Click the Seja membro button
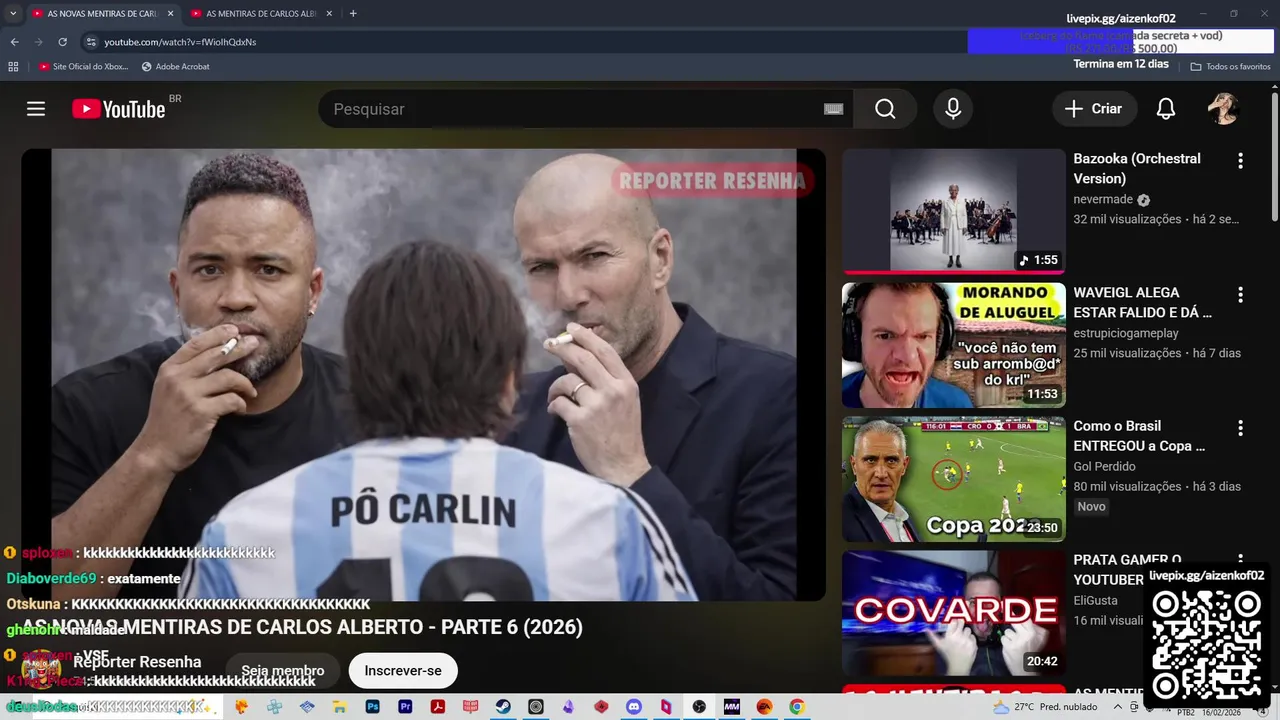 pyautogui.click(x=283, y=671)
